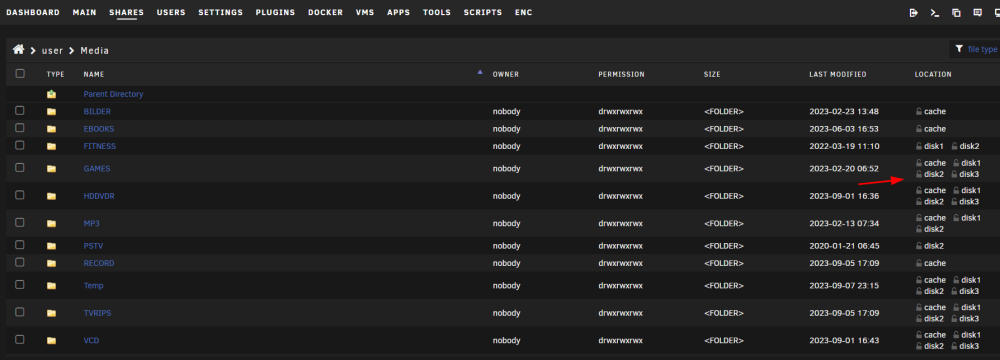Viewport: 1000px width, 360px height.
Task: Open the VMS tab
Action: click(365, 12)
